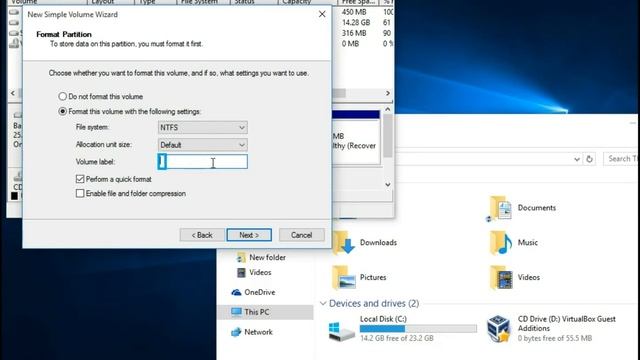Click the This PC monitor icon
Image resolution: width=640 pixels, height=360 pixels.
[x=236, y=312]
